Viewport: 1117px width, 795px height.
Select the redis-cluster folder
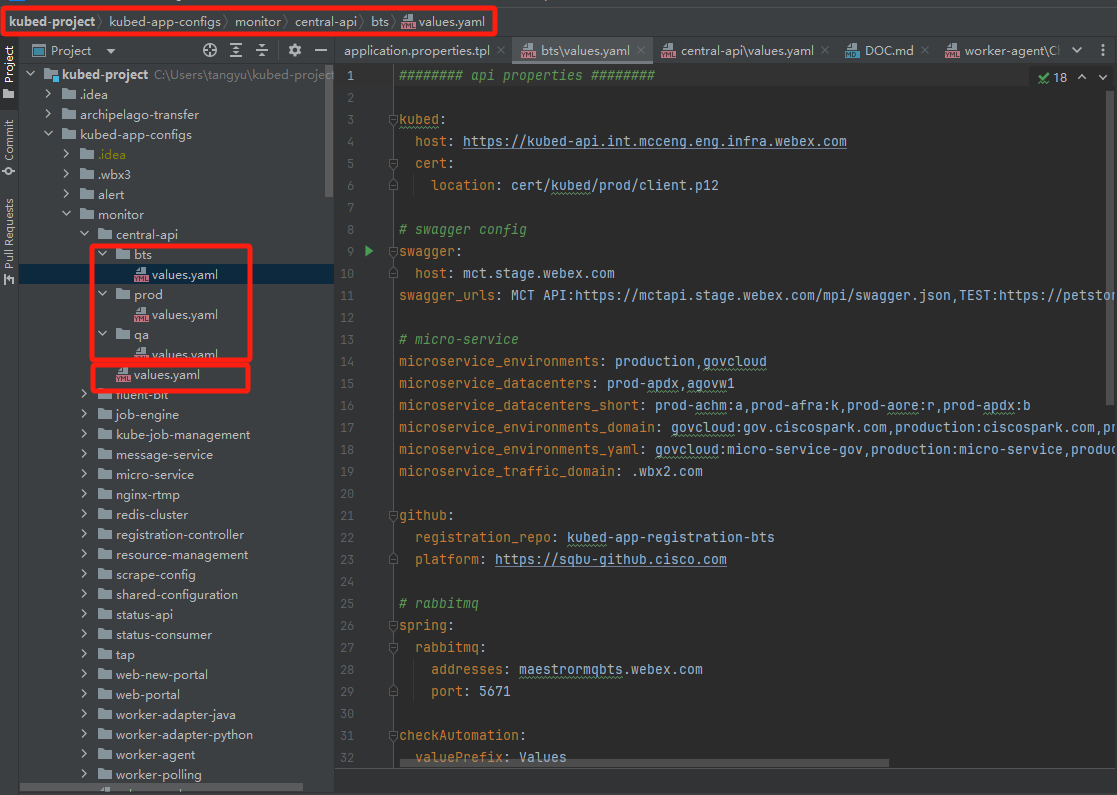click(x=142, y=514)
